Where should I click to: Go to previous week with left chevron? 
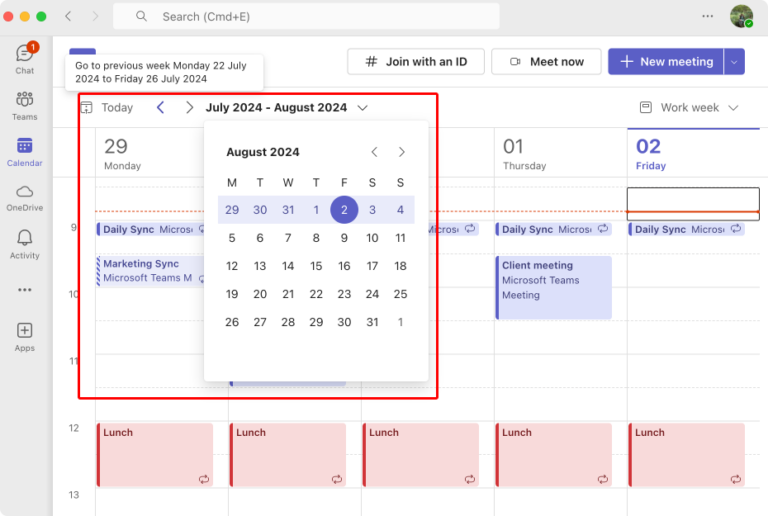[160, 107]
